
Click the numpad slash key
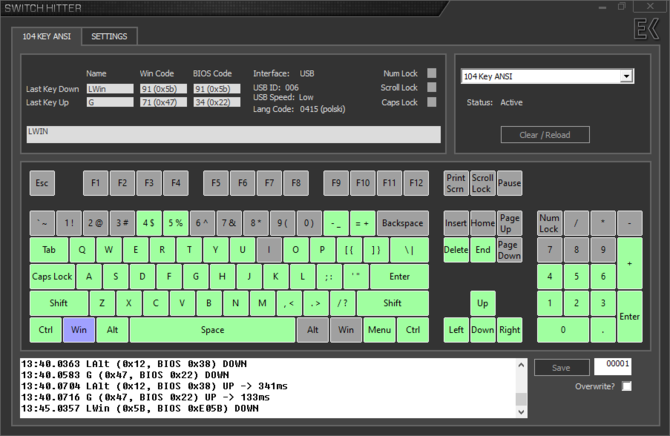[576, 223]
